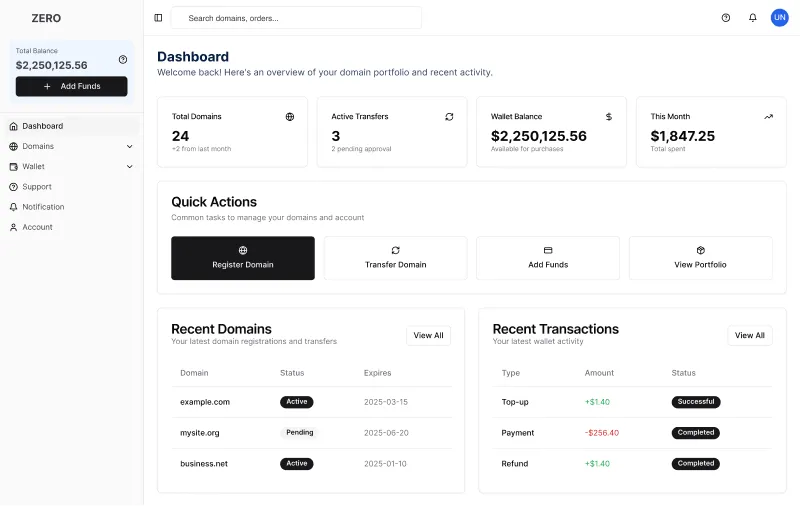Open the Account sidebar item

tap(37, 227)
